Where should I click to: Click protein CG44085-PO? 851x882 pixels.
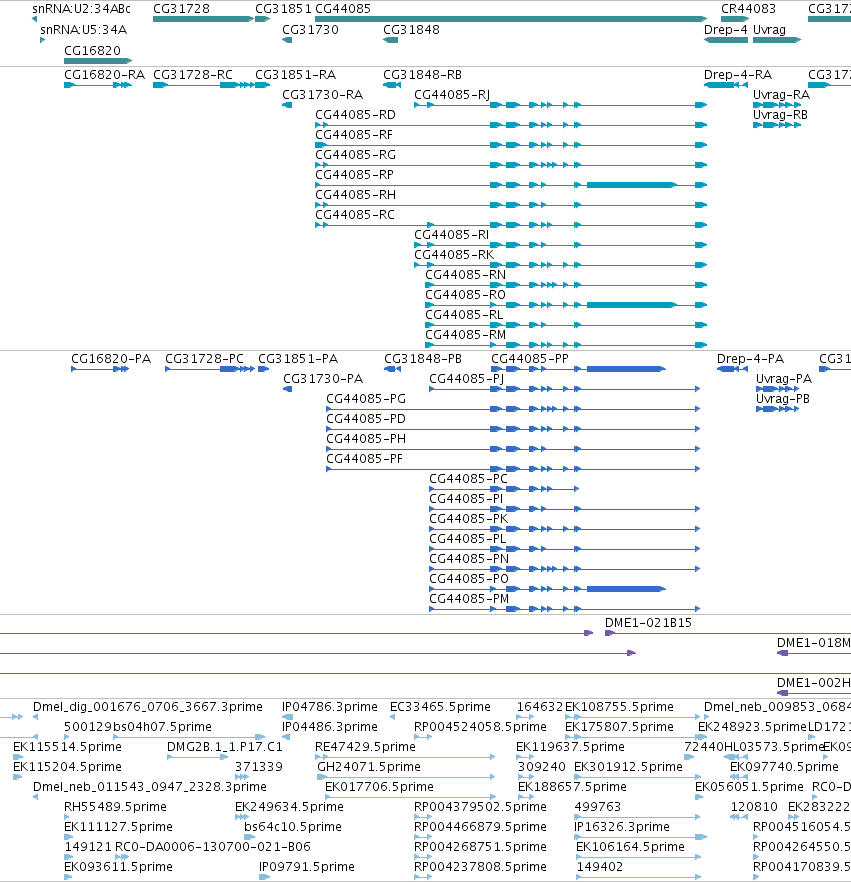tap(547, 589)
